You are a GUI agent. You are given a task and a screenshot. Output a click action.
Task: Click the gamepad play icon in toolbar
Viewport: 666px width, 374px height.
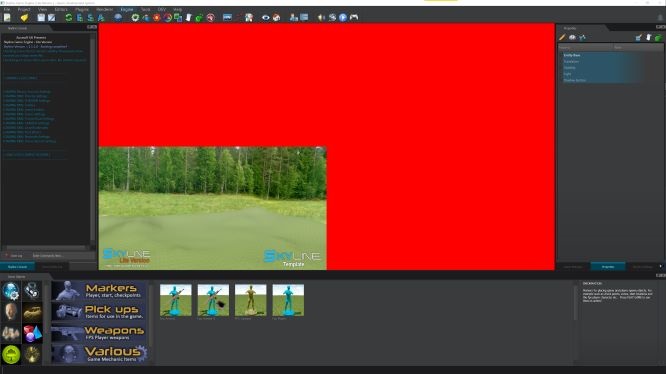[354, 17]
